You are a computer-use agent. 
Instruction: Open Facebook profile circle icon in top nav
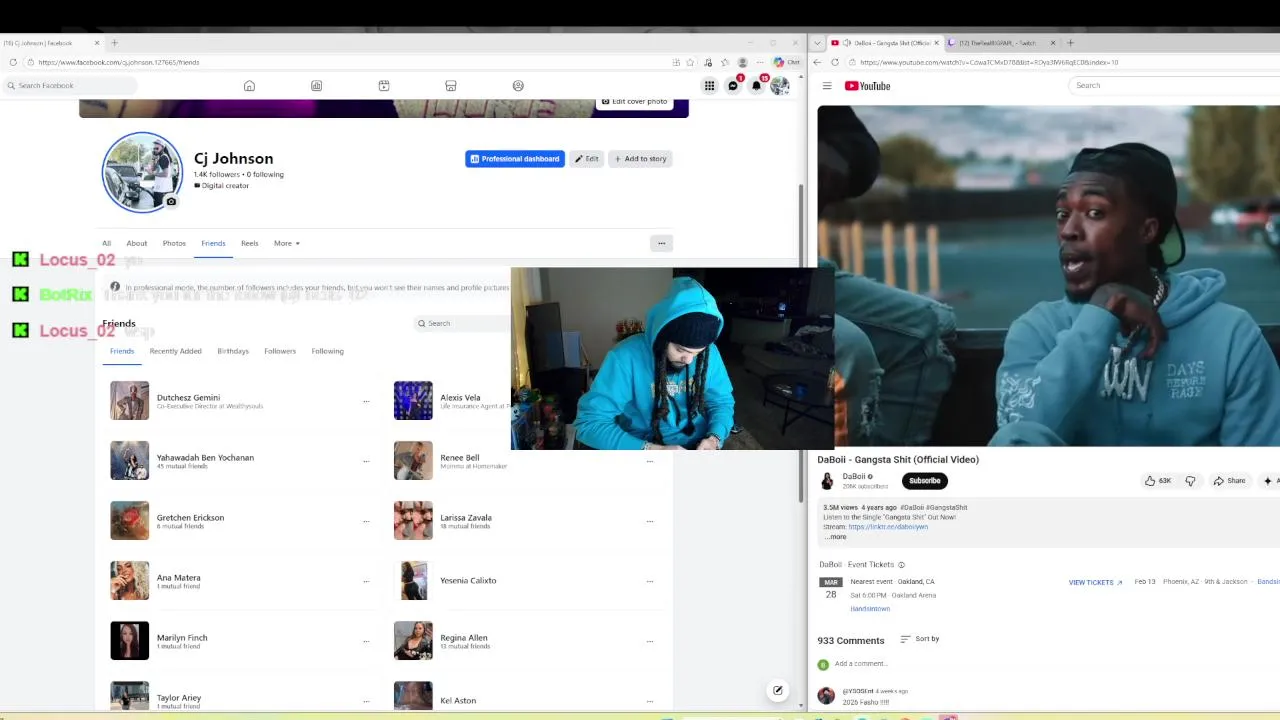point(518,86)
